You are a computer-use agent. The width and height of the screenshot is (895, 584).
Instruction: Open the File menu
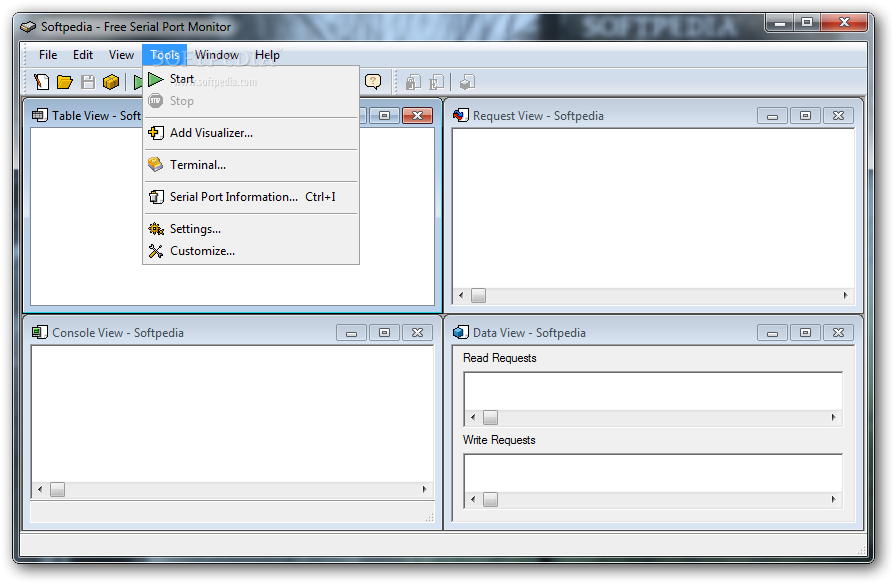tap(48, 55)
